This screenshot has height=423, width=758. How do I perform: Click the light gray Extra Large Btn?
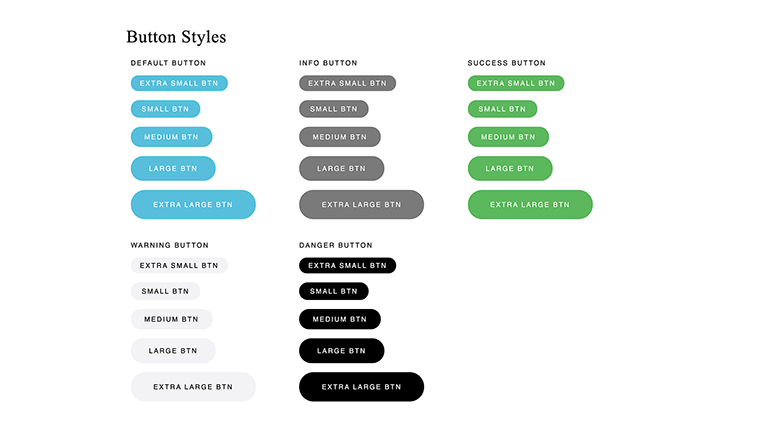193,387
